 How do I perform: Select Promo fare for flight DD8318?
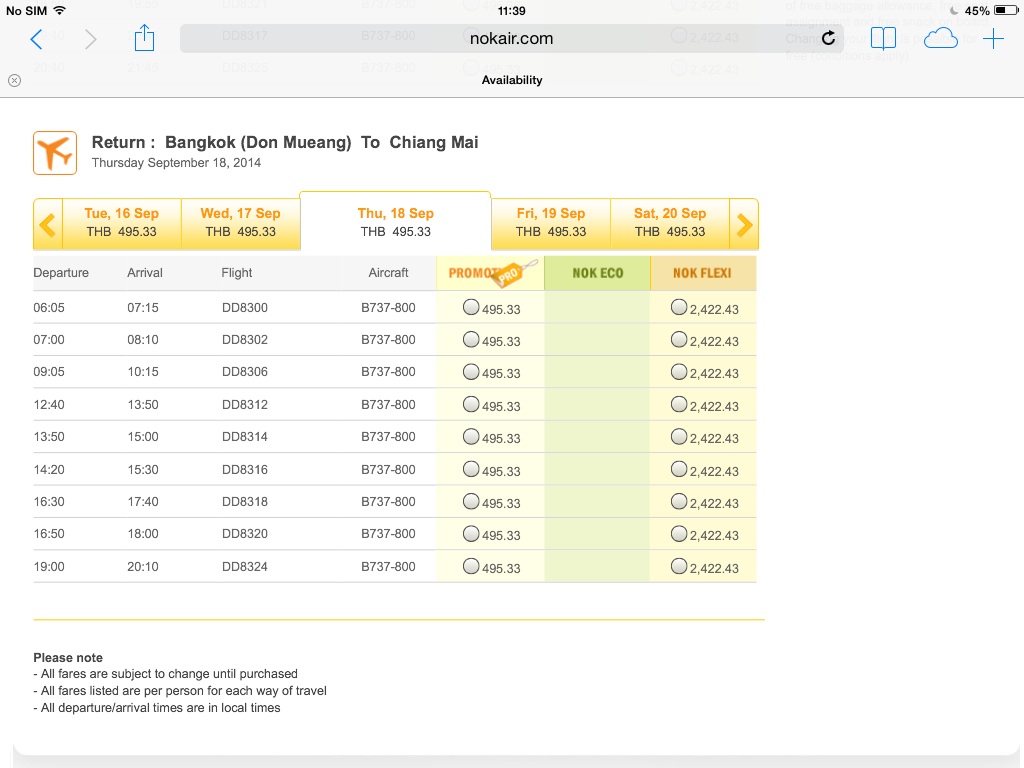(x=471, y=501)
